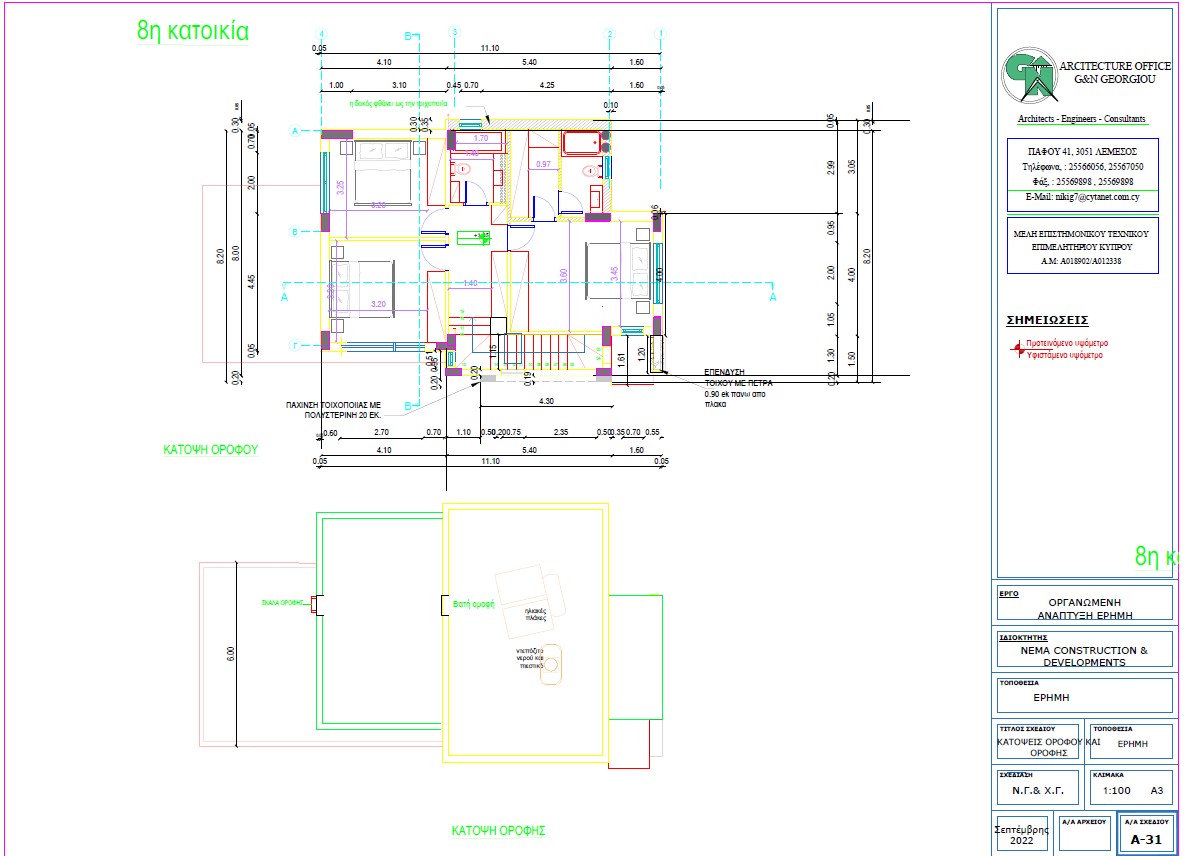Click the 'ΣΚΑΛΑ ΟΡΟΦΗΣ' roof ladder label
1185x856 pixels.
click(x=283, y=603)
